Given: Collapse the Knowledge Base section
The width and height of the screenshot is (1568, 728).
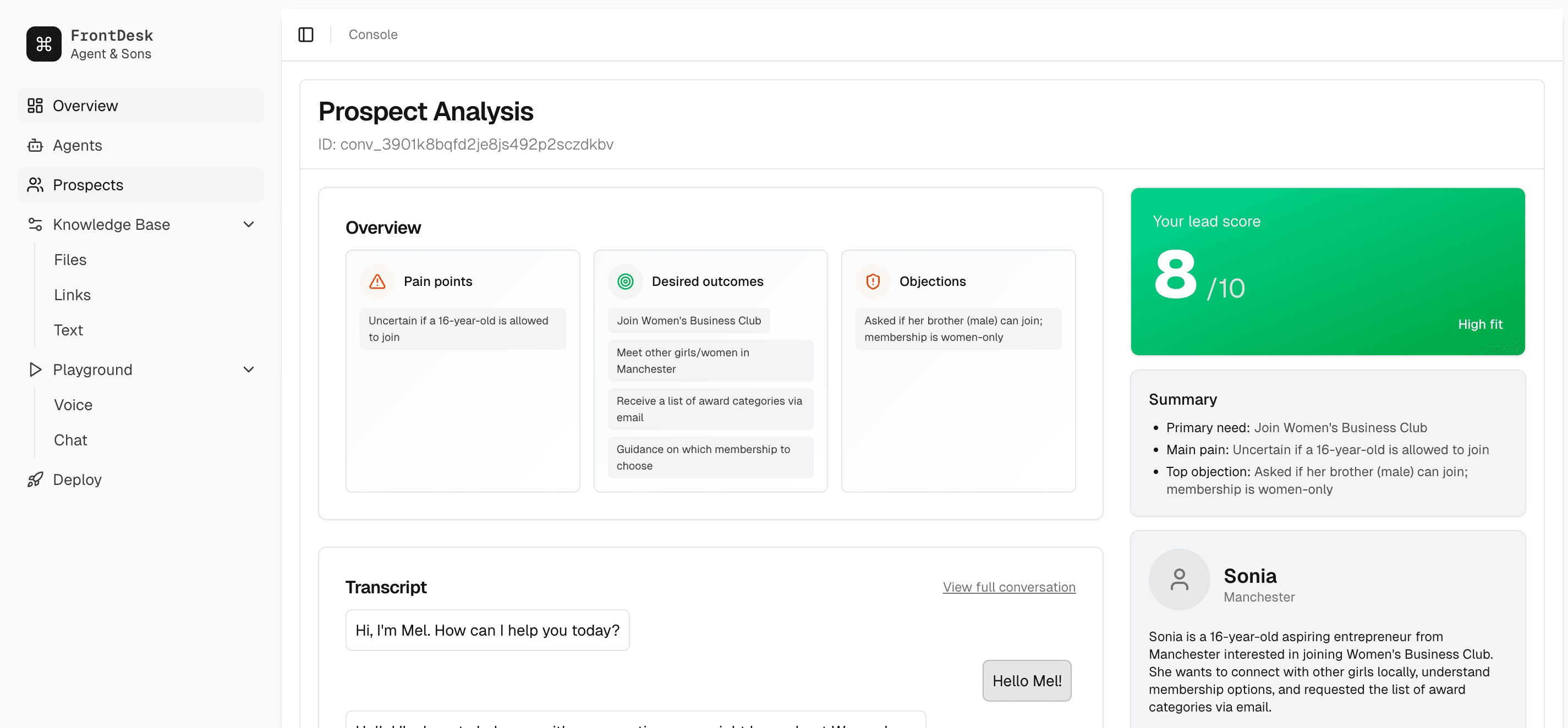Looking at the screenshot, I should point(248,224).
